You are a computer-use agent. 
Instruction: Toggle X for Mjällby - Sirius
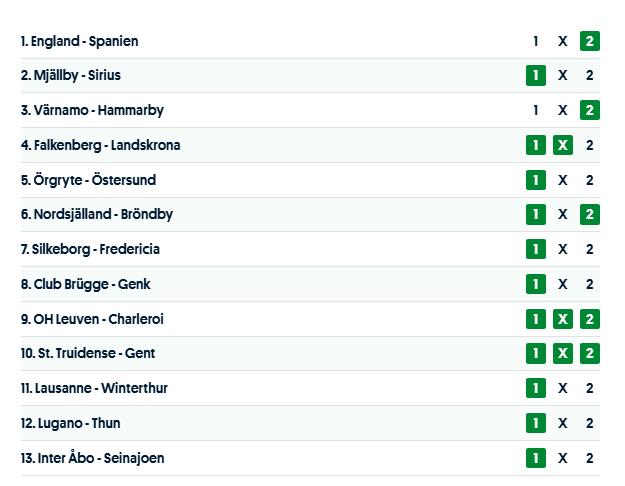tap(563, 75)
